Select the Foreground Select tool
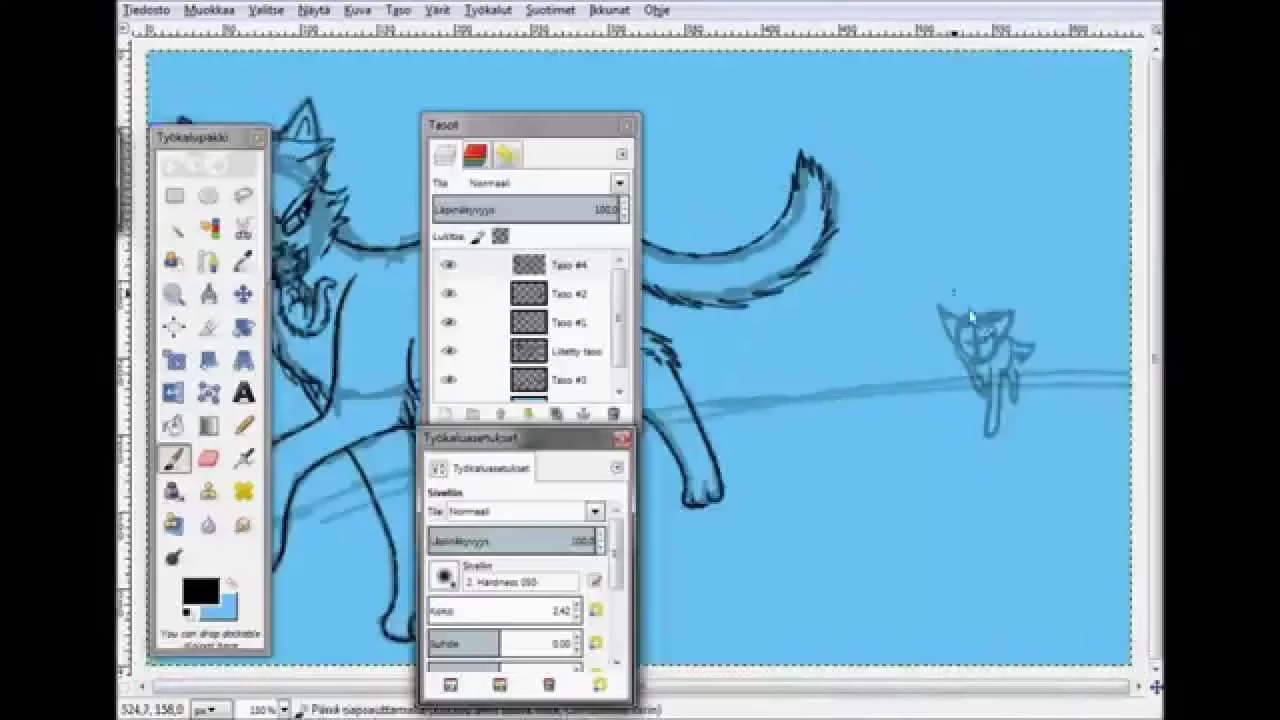Screen dimensions: 1280x720 [x=175, y=262]
